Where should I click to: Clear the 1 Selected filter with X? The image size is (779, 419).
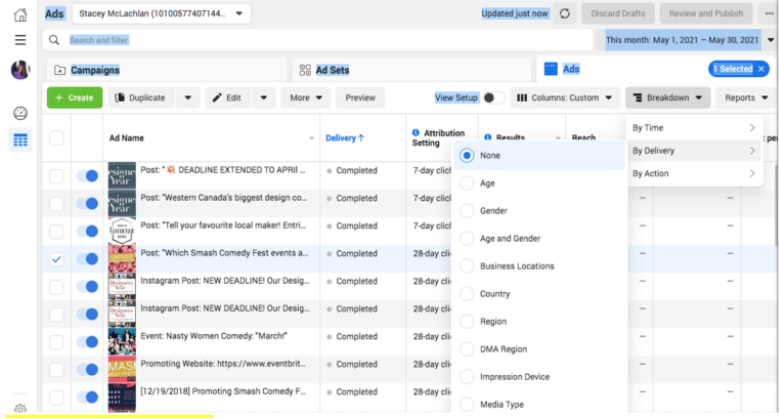click(x=761, y=69)
